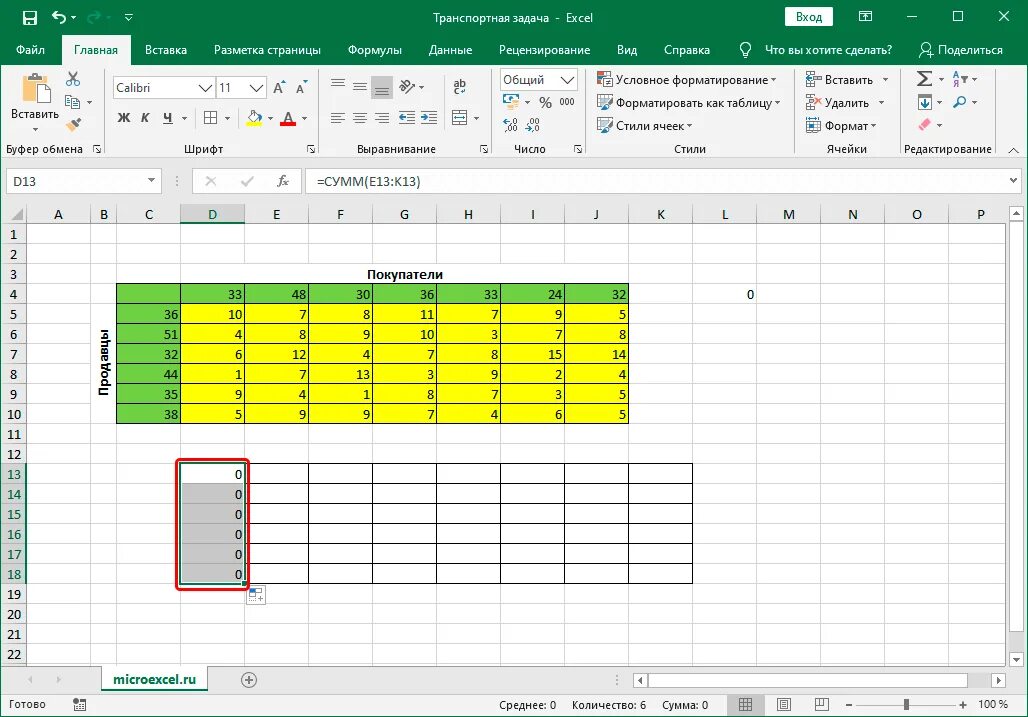Click the AutoSum sigma icon
This screenshot has width=1028, height=717.
point(924,79)
